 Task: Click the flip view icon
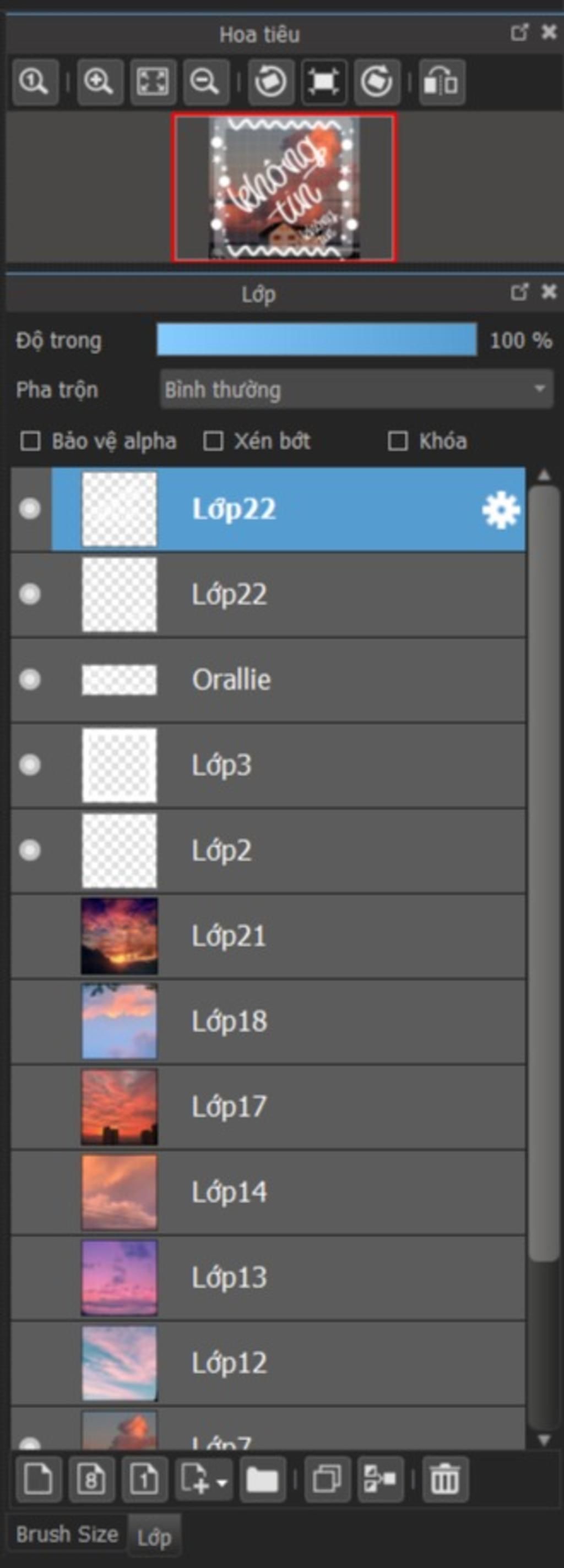pyautogui.click(x=441, y=81)
